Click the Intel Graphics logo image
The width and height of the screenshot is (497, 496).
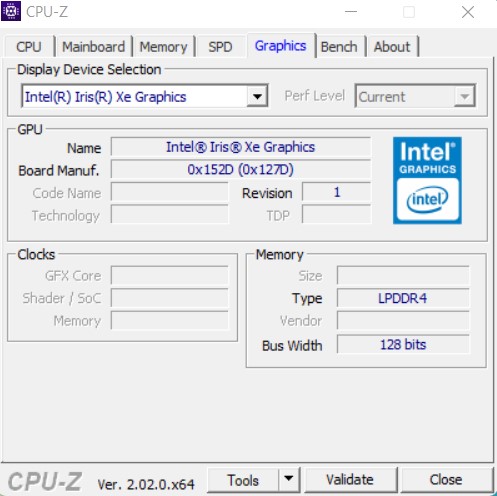(427, 180)
